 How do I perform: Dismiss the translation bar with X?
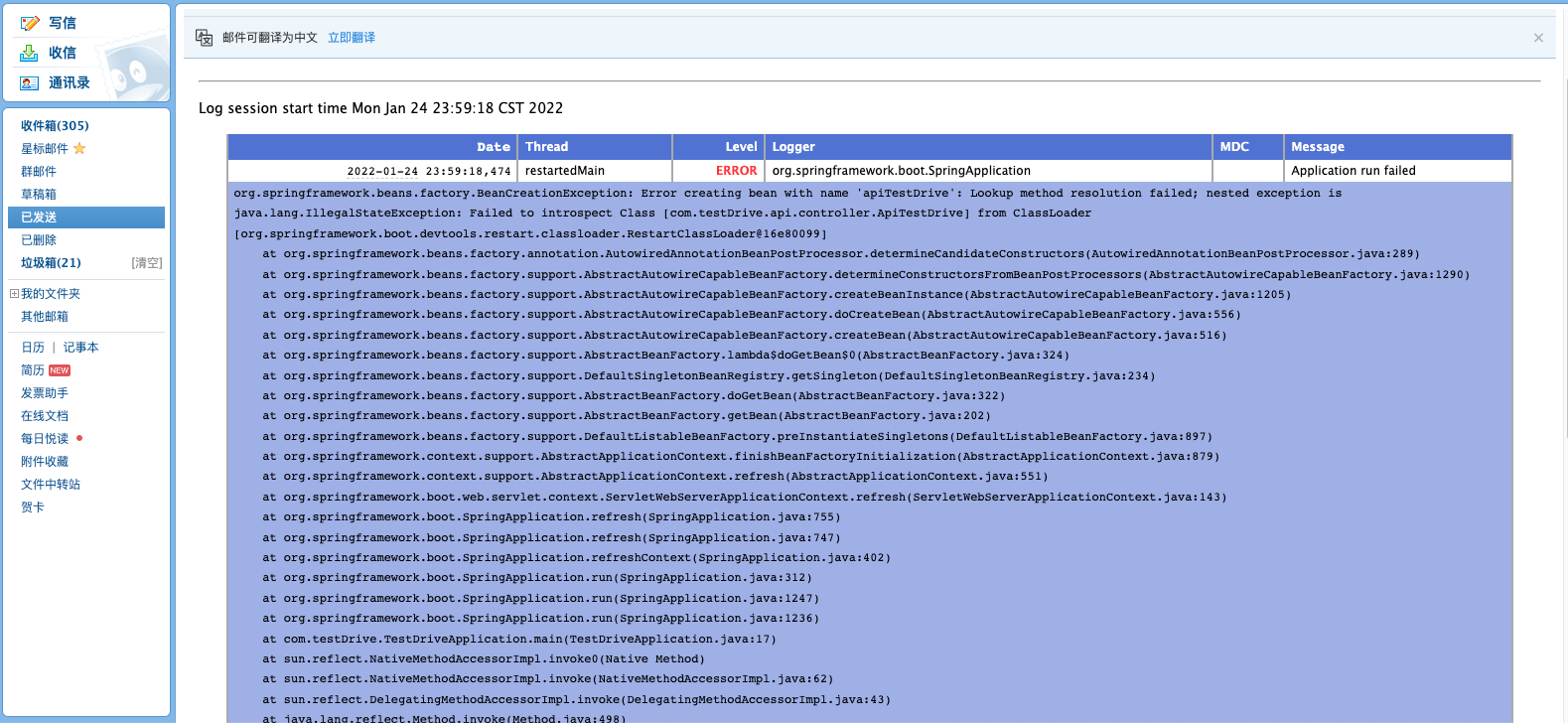[x=1538, y=38]
